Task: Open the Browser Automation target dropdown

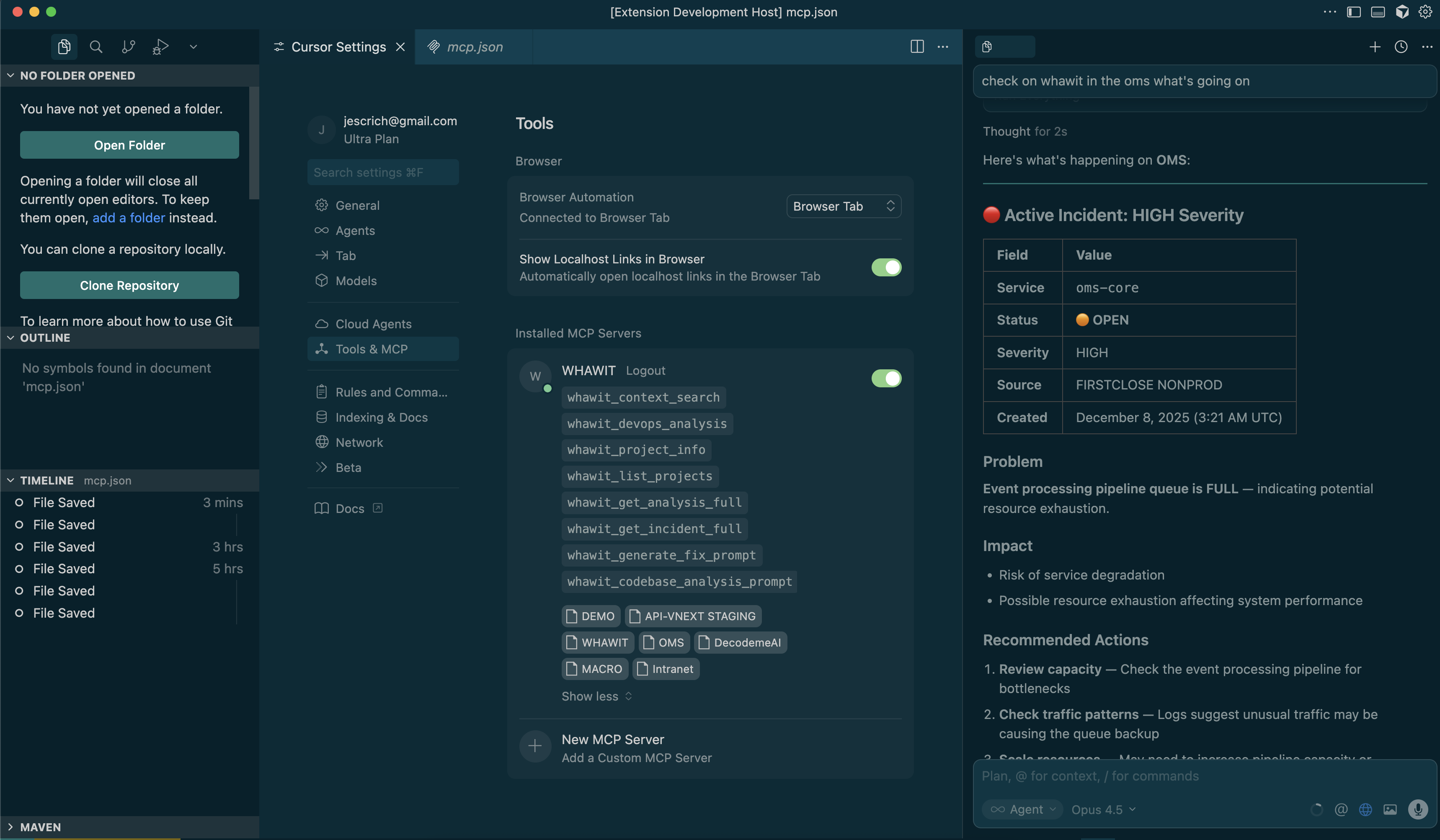Action: pyautogui.click(x=844, y=206)
